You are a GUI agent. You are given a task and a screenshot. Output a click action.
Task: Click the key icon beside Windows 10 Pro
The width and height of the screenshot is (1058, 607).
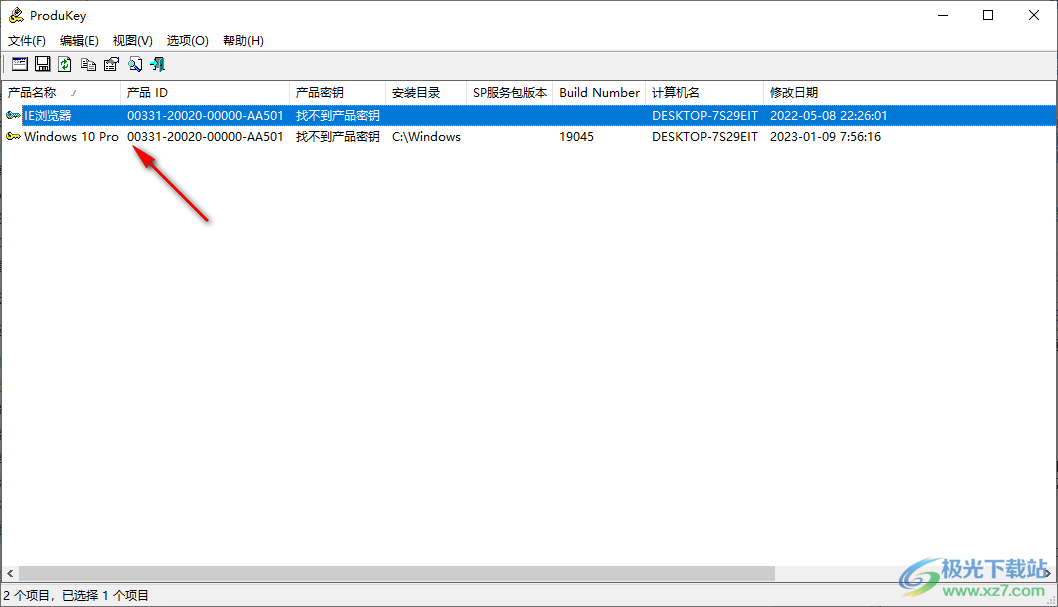point(13,136)
